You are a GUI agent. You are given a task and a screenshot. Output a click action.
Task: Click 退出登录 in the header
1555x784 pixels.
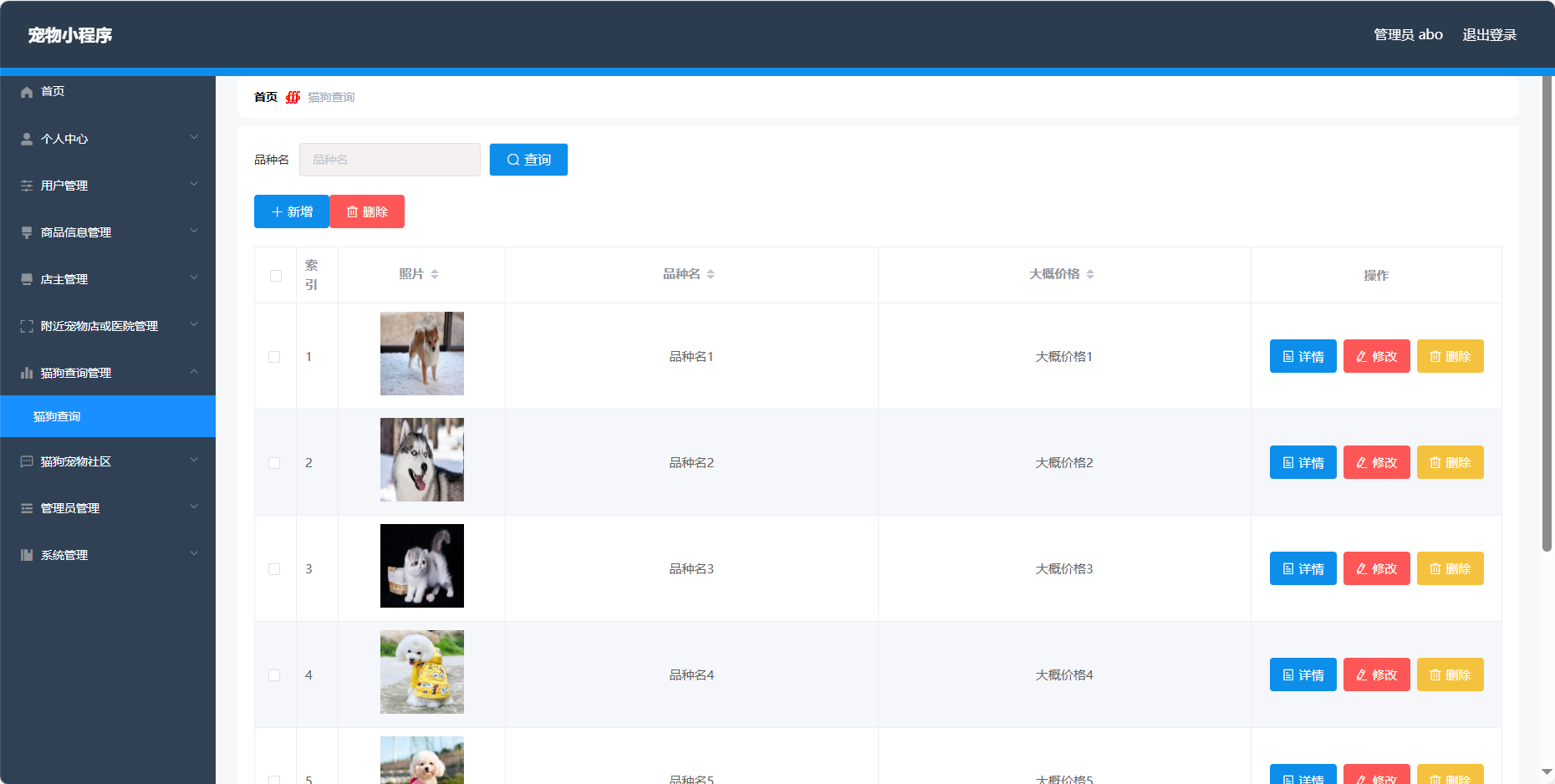[1489, 35]
